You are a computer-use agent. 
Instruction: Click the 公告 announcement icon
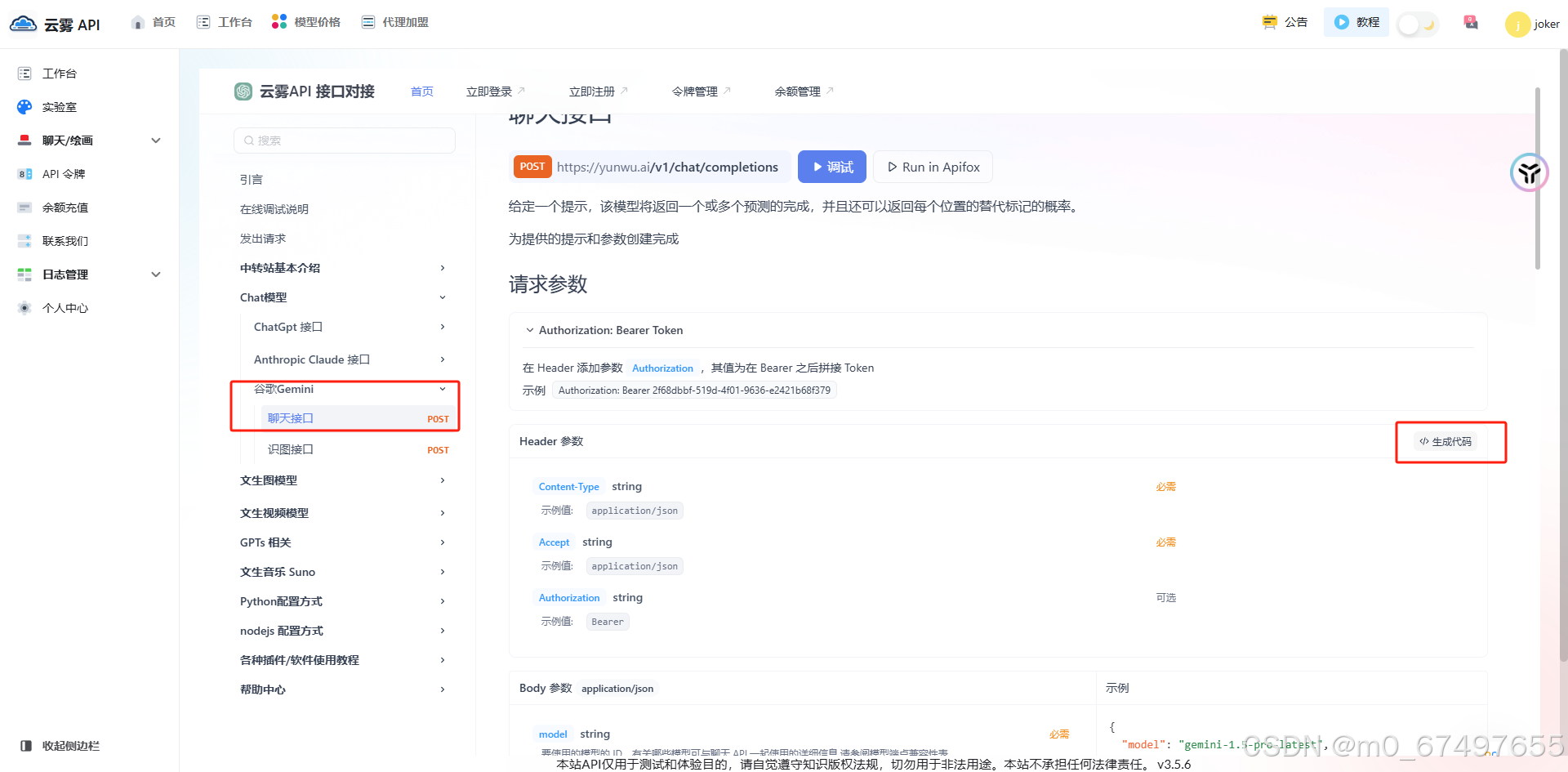coord(1269,22)
